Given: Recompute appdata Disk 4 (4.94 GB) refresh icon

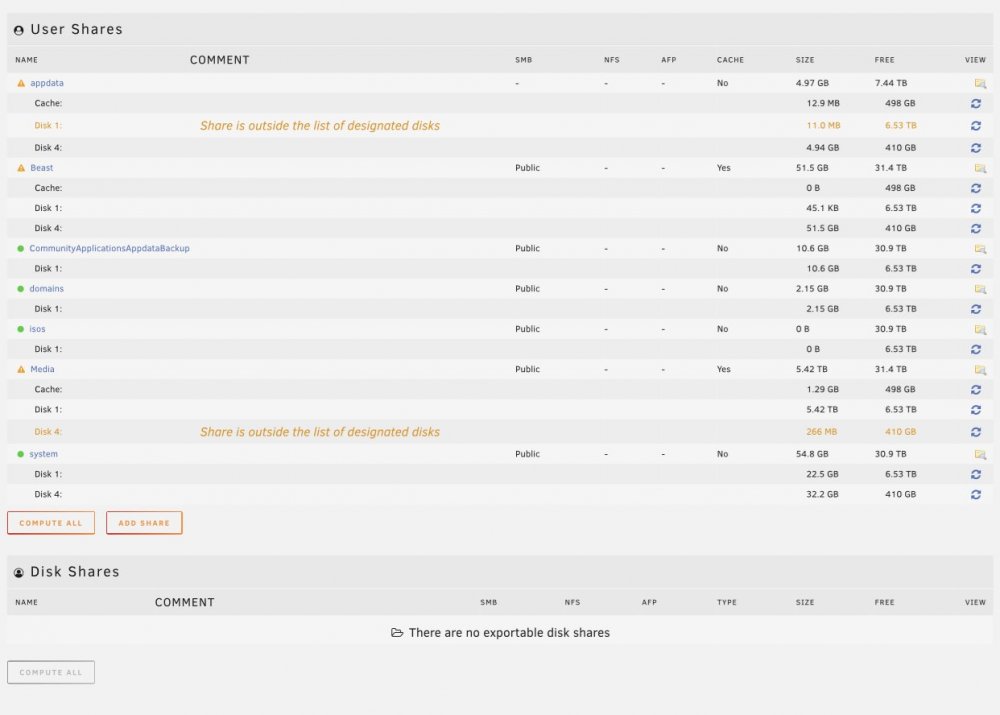Looking at the screenshot, I should 976,148.
